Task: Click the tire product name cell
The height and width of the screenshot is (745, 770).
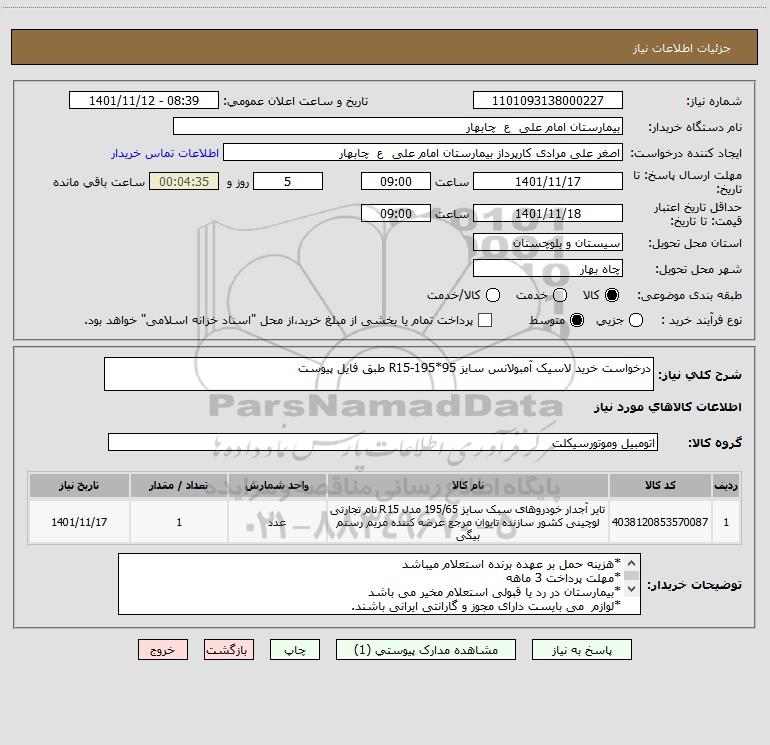Action: [468, 522]
